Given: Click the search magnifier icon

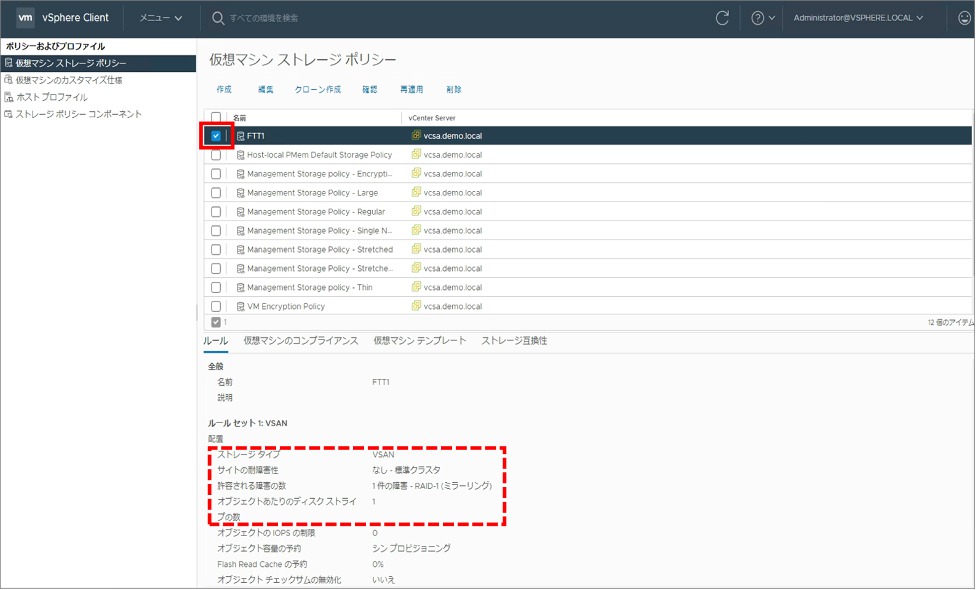Looking at the screenshot, I should [218, 18].
